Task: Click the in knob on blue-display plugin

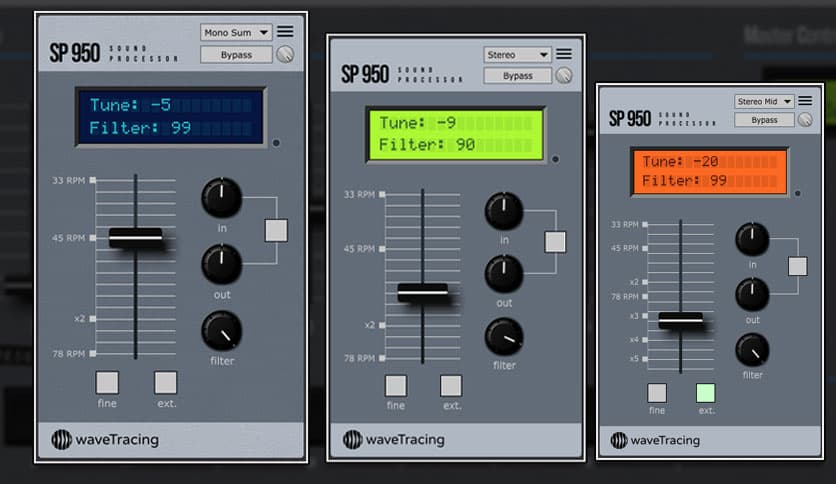Action: click(221, 198)
